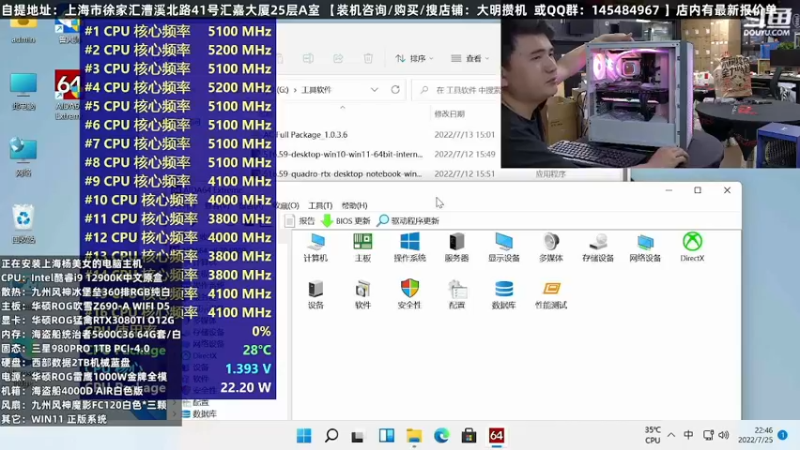Open the clock showing 22:46
The height and width of the screenshot is (450, 800).
(756, 435)
